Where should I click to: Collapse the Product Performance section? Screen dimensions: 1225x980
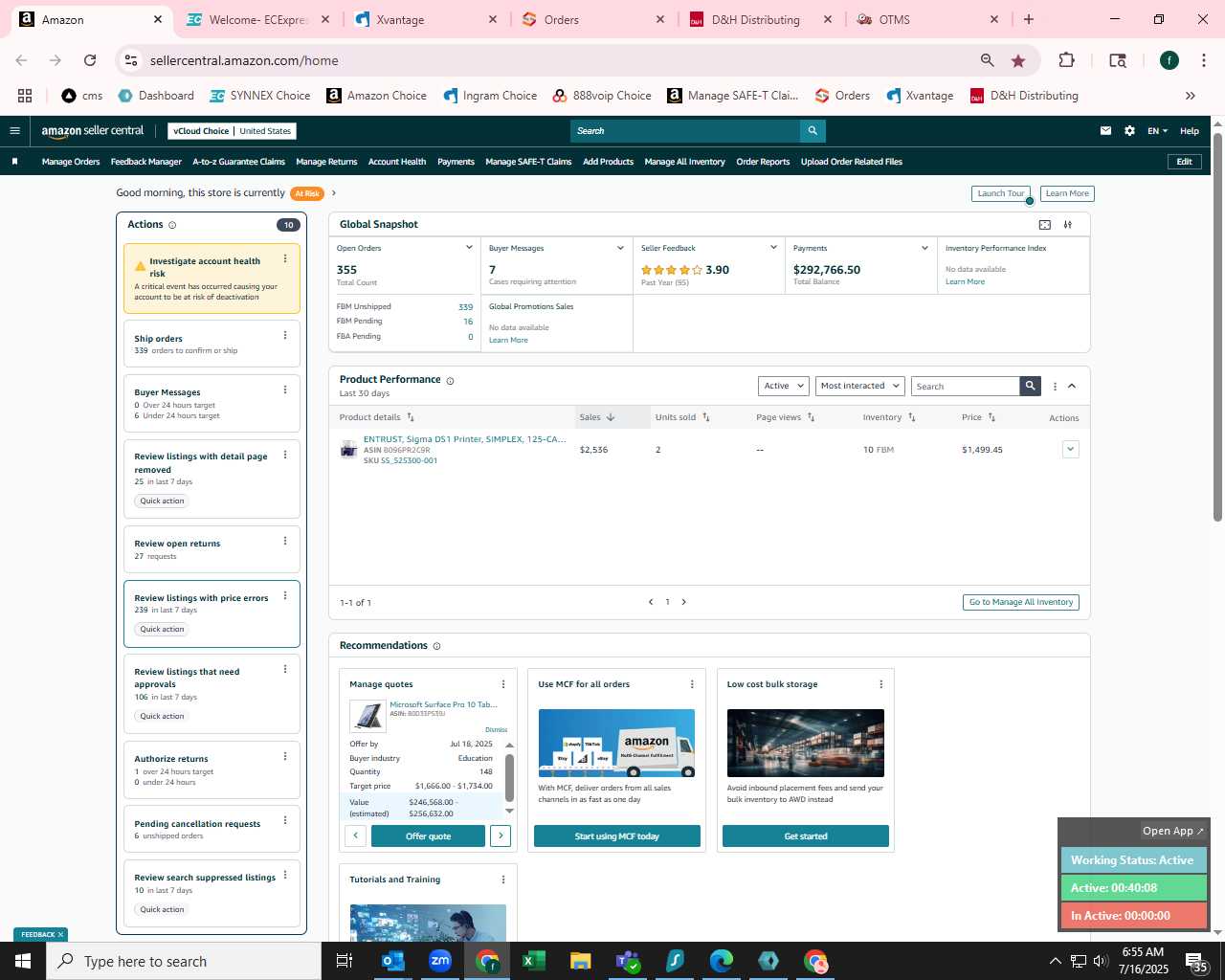(x=1072, y=387)
